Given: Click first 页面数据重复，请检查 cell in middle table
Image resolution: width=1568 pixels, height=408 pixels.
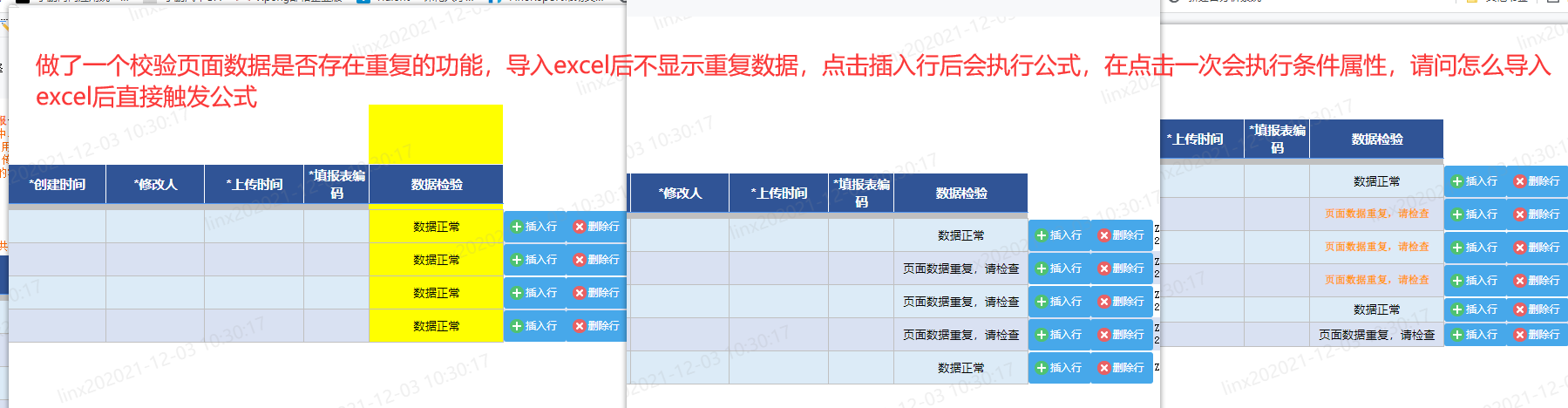Looking at the screenshot, I should (x=961, y=269).
